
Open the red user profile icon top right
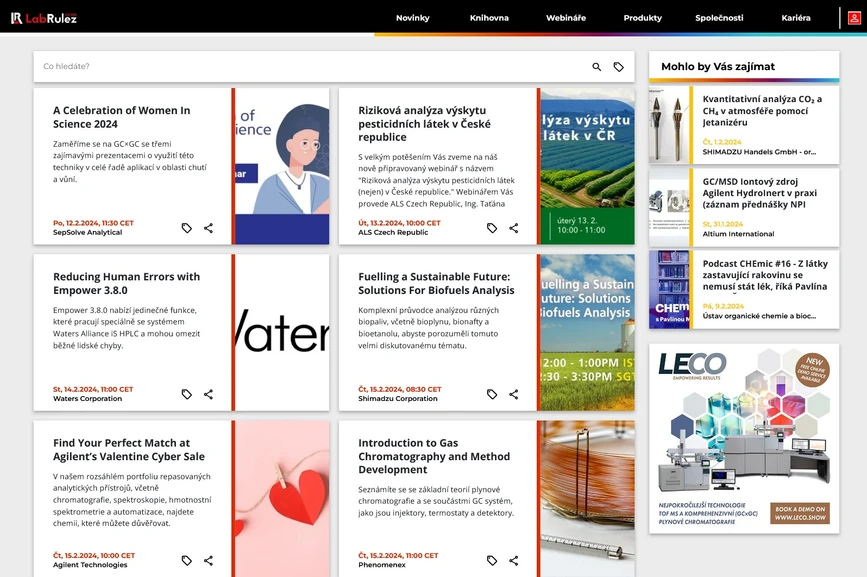pyautogui.click(x=851, y=17)
